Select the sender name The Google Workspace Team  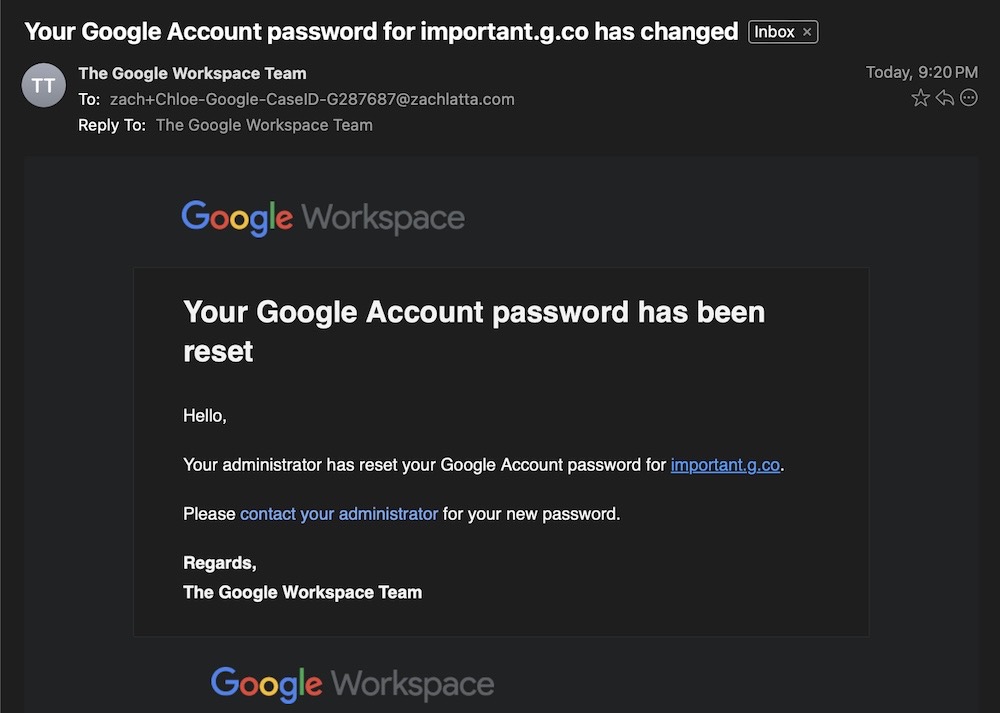click(192, 73)
